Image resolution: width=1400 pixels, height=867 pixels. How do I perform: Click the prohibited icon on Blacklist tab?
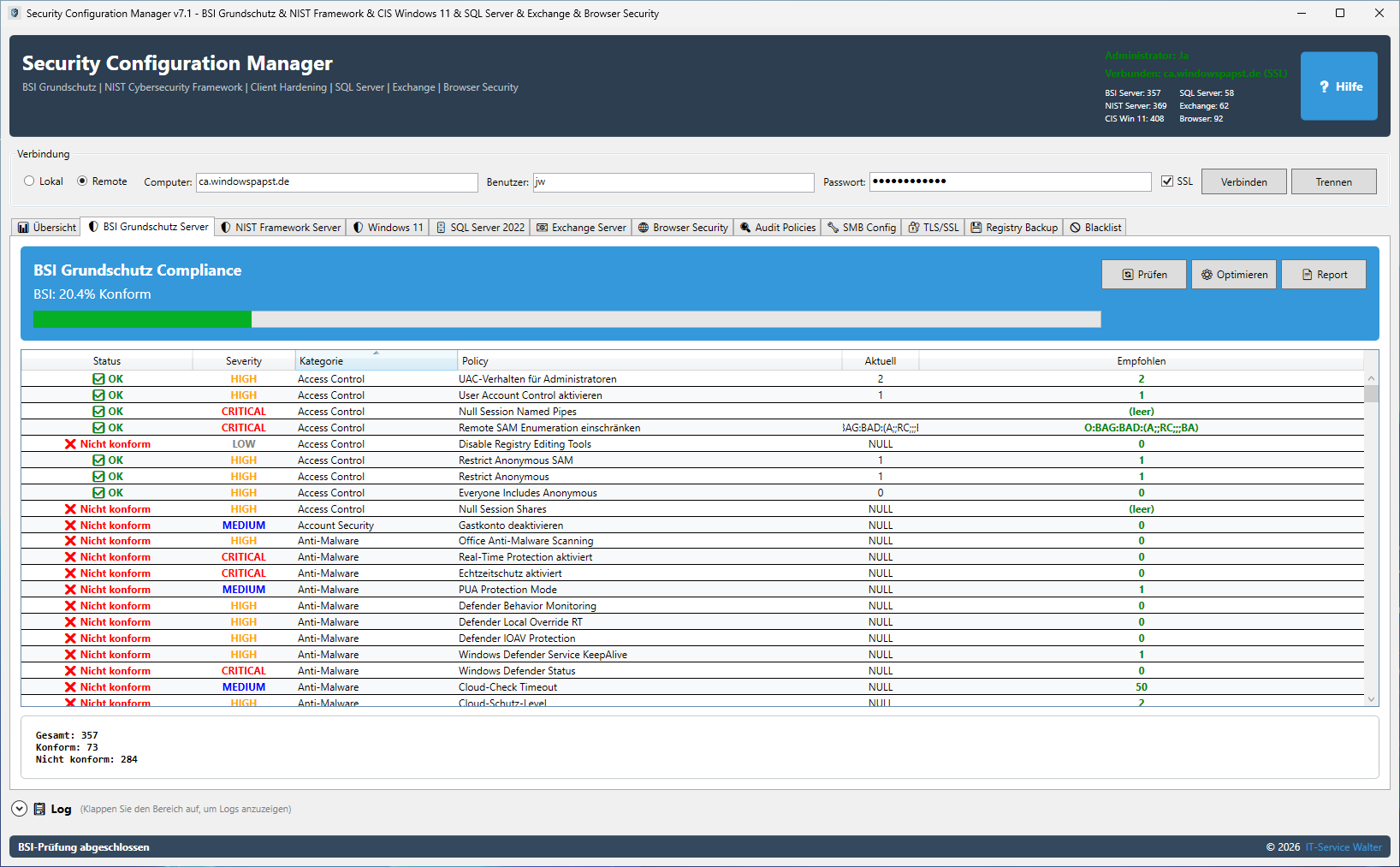click(x=1076, y=228)
